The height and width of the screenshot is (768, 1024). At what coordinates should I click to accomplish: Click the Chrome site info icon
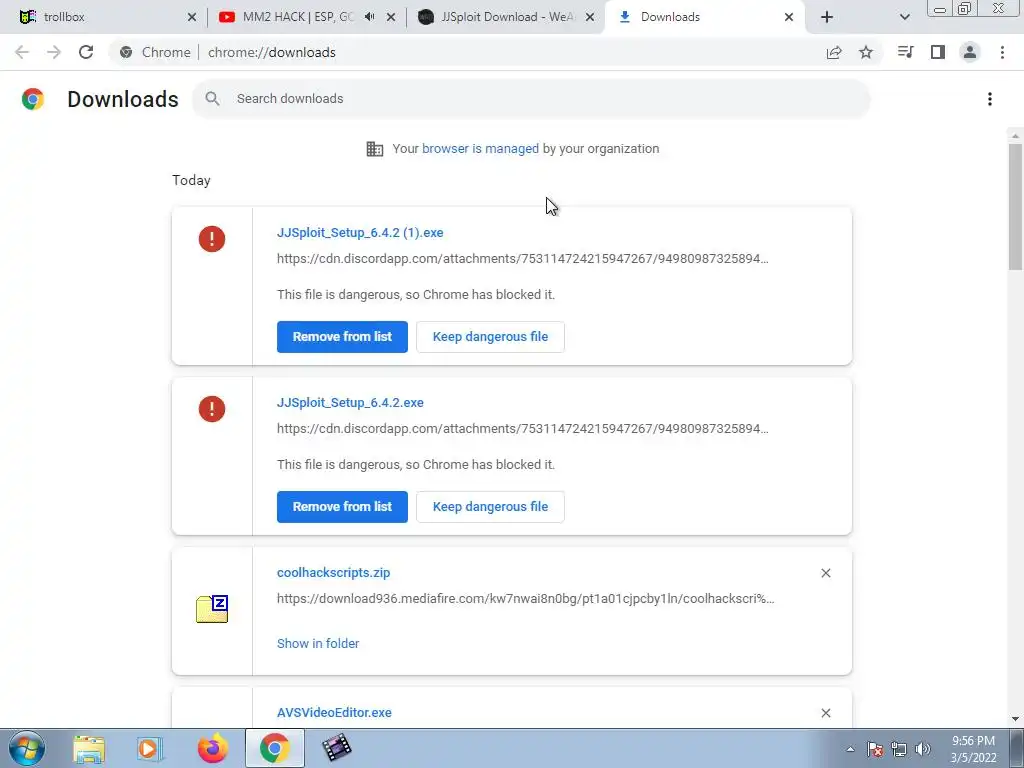(x=126, y=52)
